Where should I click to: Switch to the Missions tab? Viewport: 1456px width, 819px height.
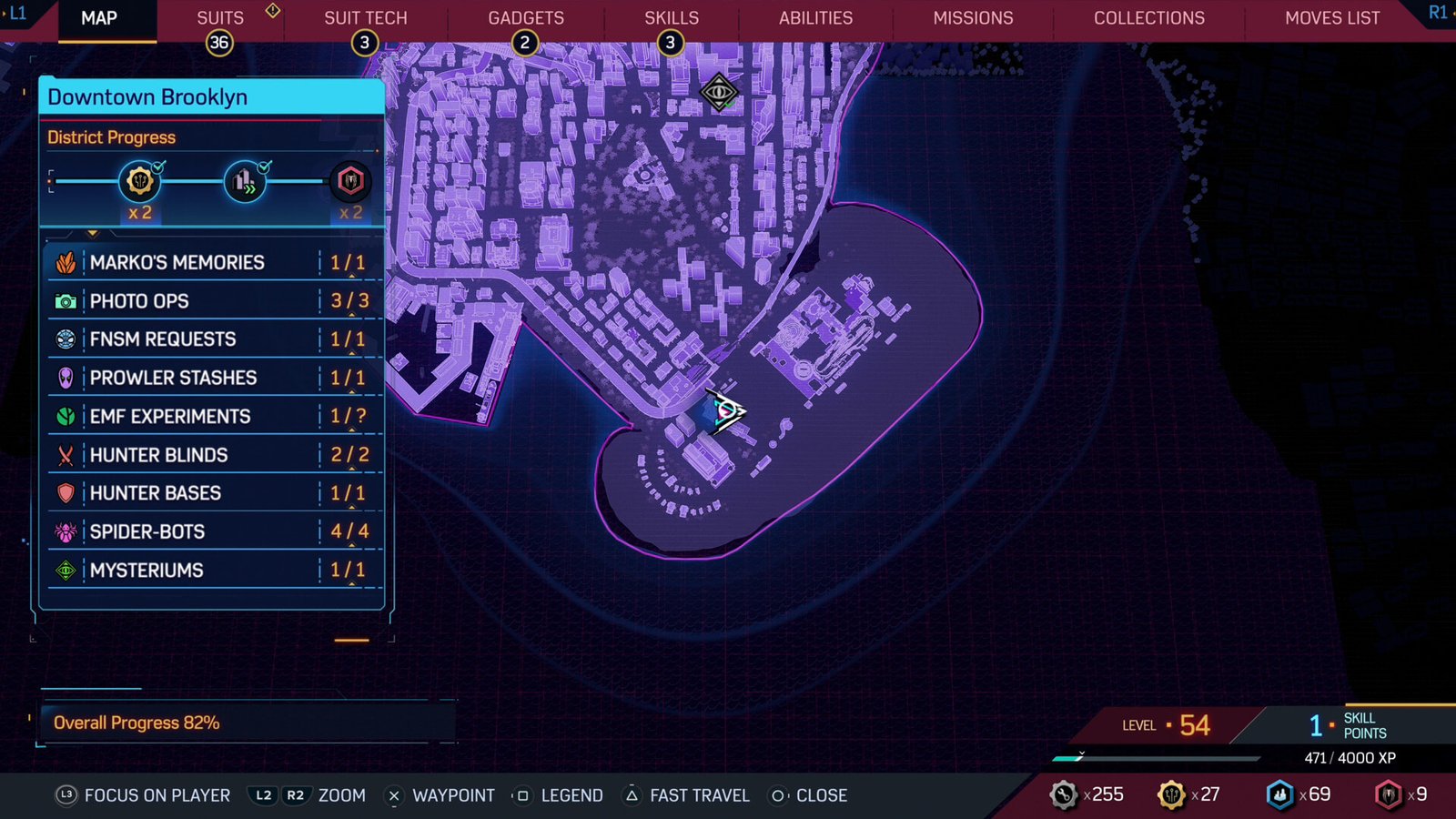tap(973, 18)
